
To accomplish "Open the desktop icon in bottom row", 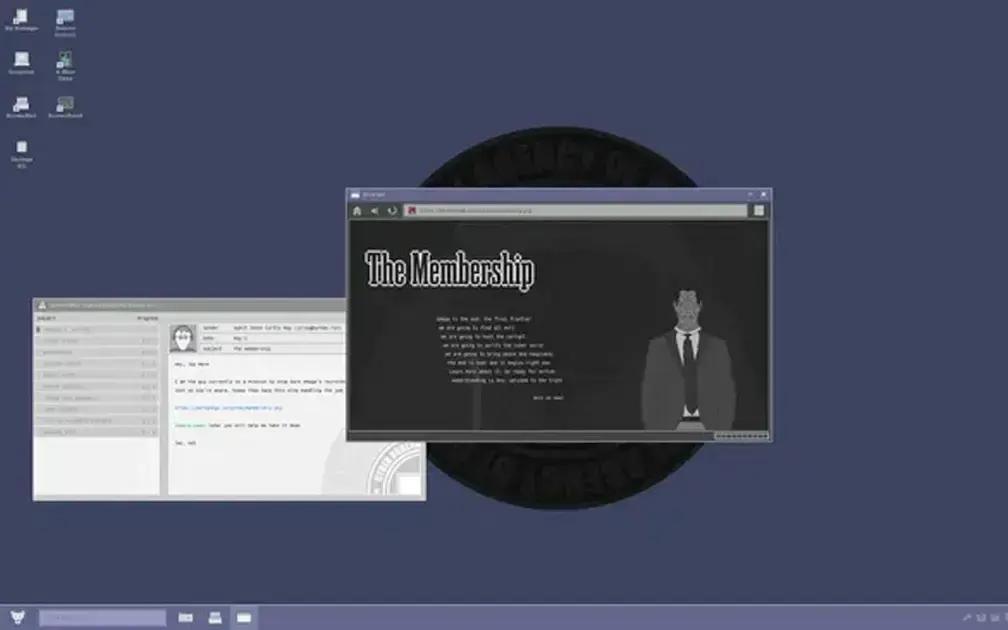I will (22, 154).
